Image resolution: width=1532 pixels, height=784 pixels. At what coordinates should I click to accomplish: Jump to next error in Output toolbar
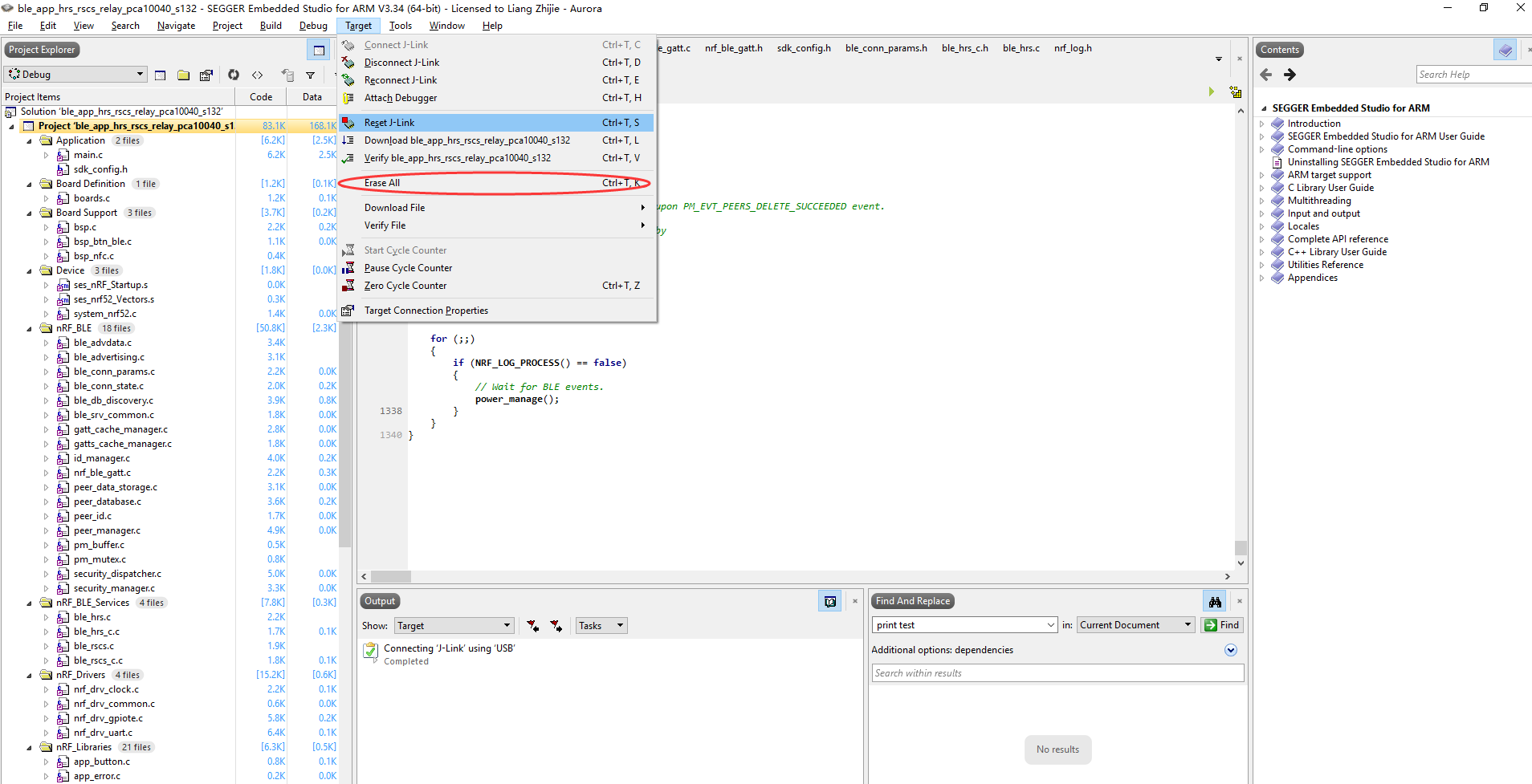(x=556, y=626)
